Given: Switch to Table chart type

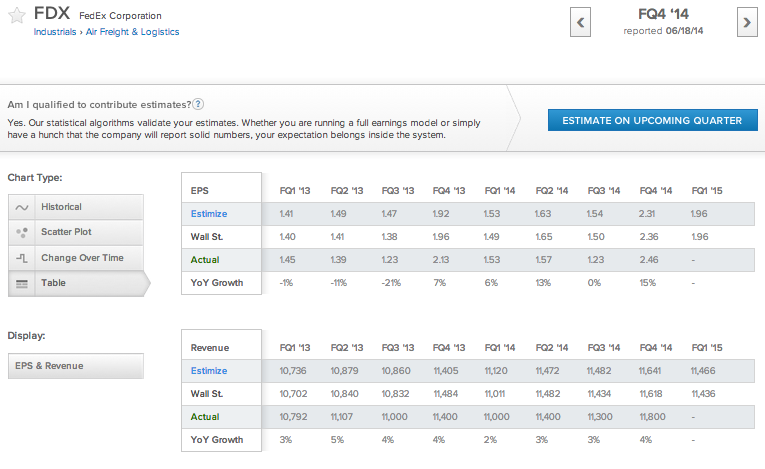Looking at the screenshot, I should (x=78, y=283).
